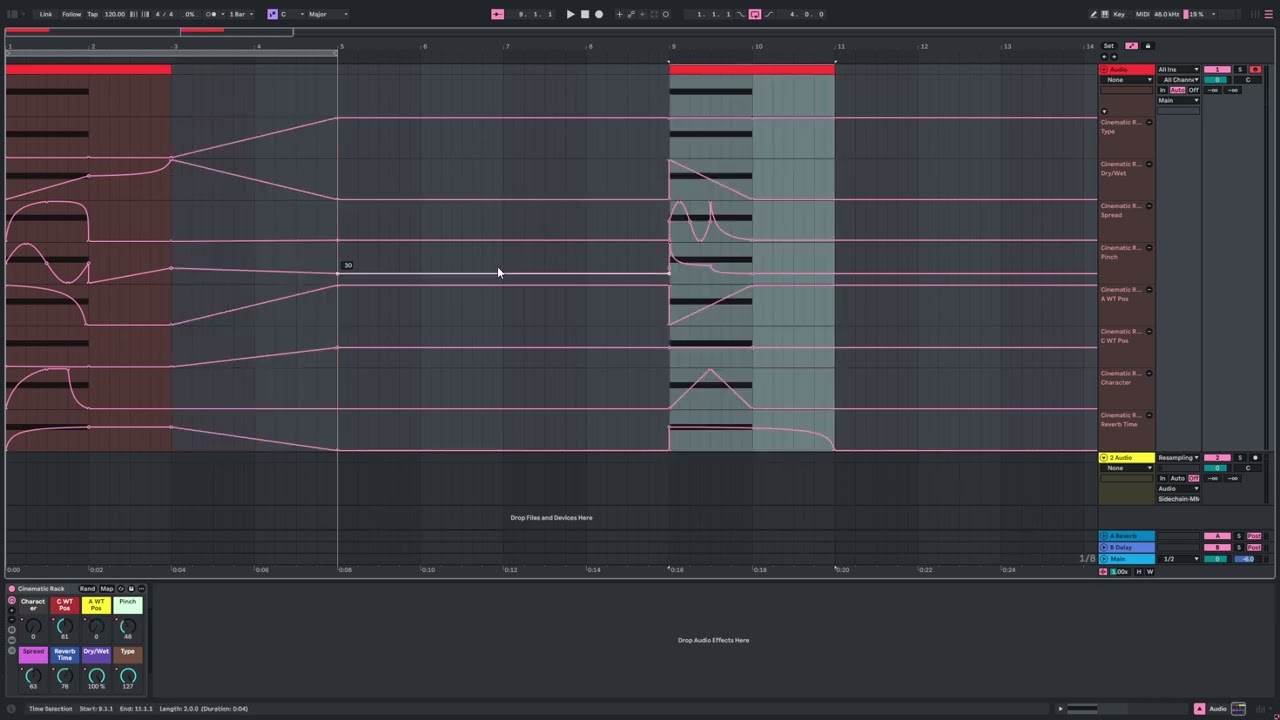
Task: Select the yellow 2 Audio track header
Action: click(x=1127, y=458)
